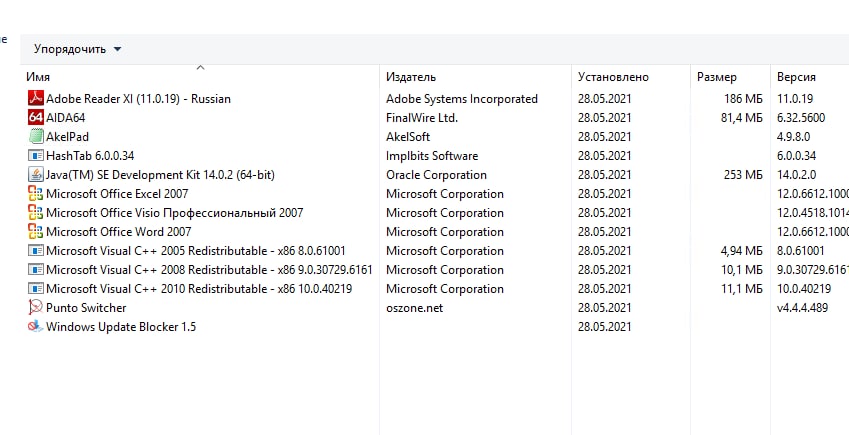Sort list by Версия column header

tap(796, 77)
